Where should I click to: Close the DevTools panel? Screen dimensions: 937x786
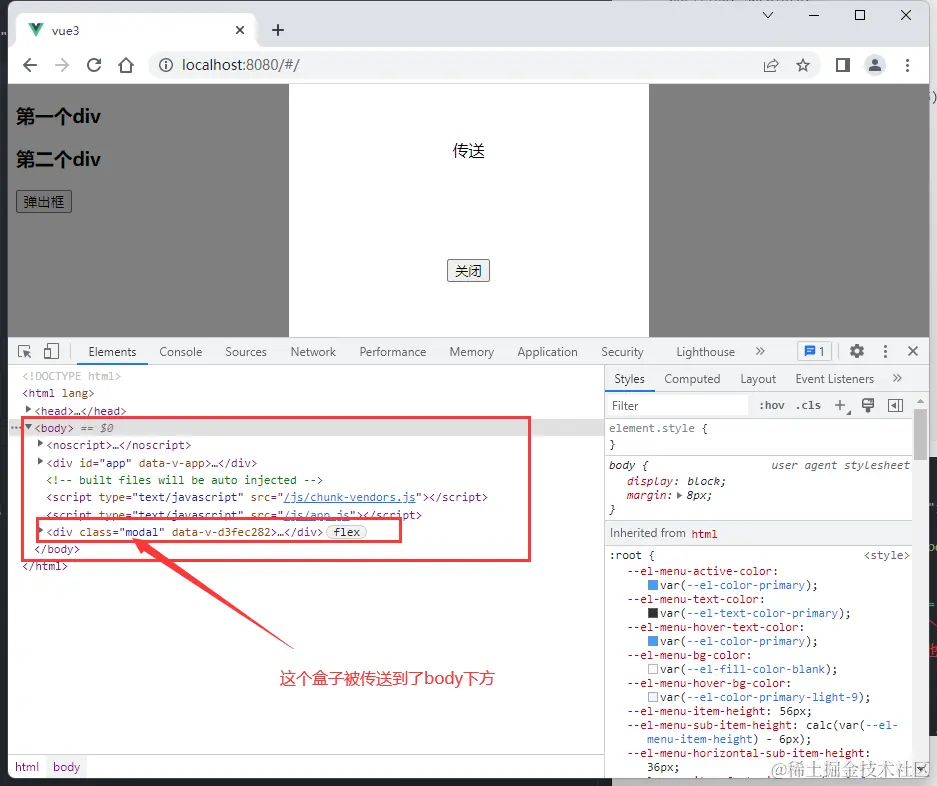(912, 351)
